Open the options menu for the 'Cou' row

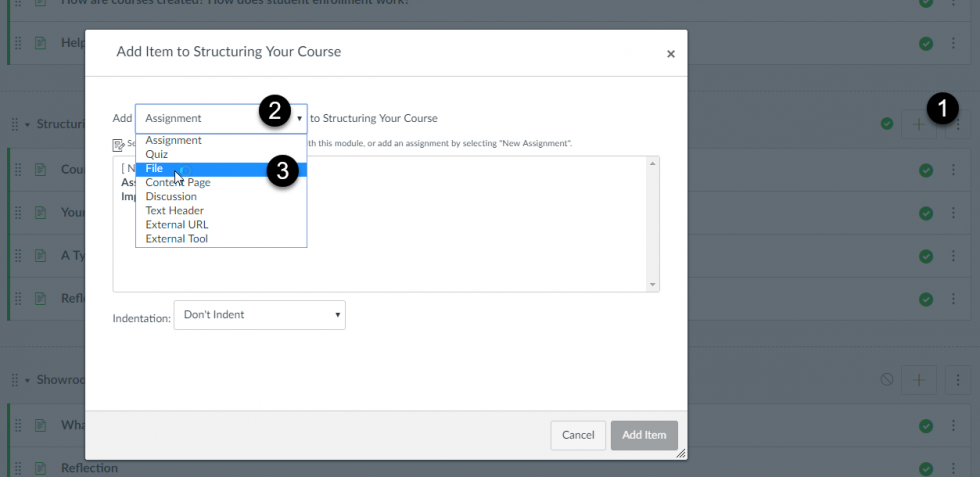point(953,169)
